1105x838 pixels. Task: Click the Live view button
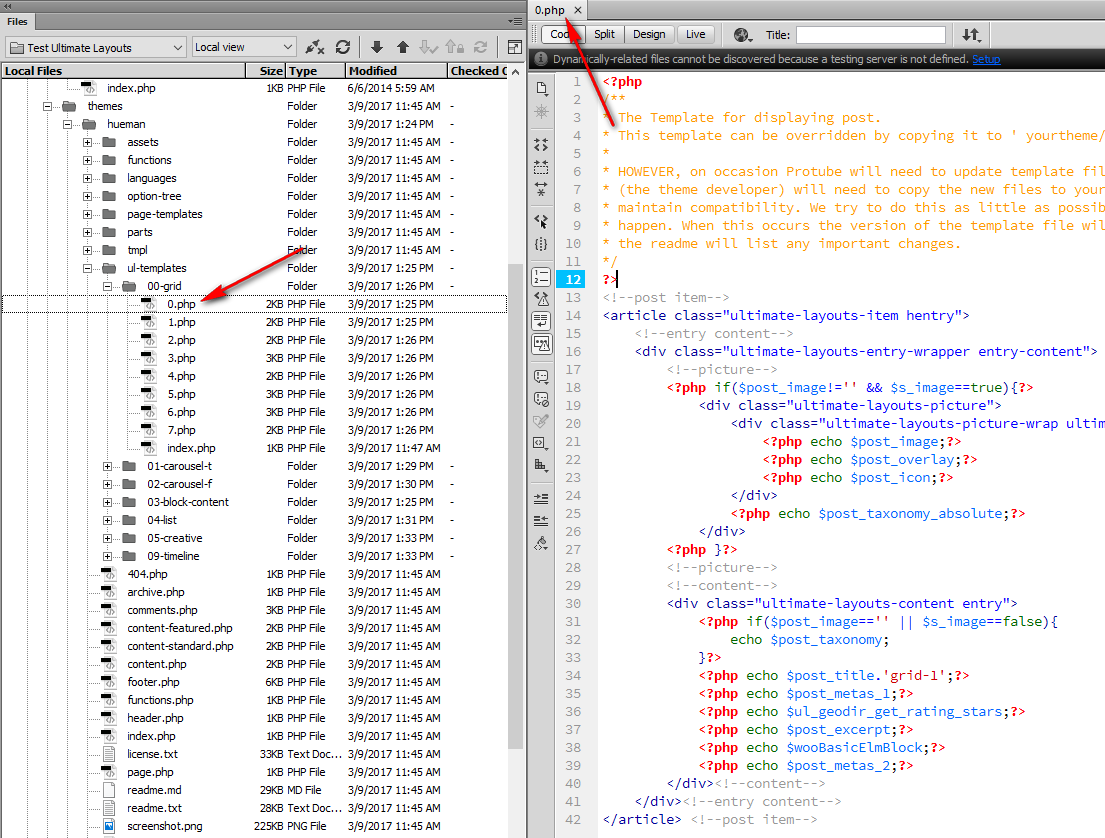[x=695, y=34]
